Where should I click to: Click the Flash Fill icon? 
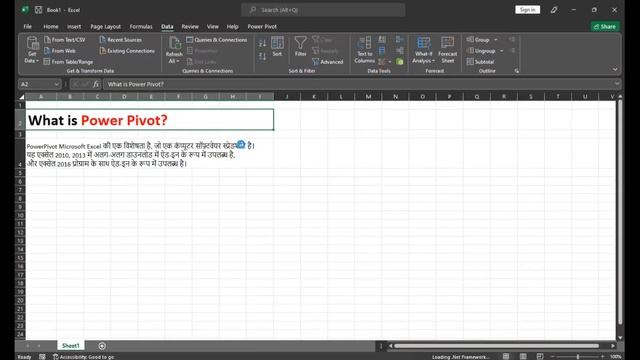382,40
